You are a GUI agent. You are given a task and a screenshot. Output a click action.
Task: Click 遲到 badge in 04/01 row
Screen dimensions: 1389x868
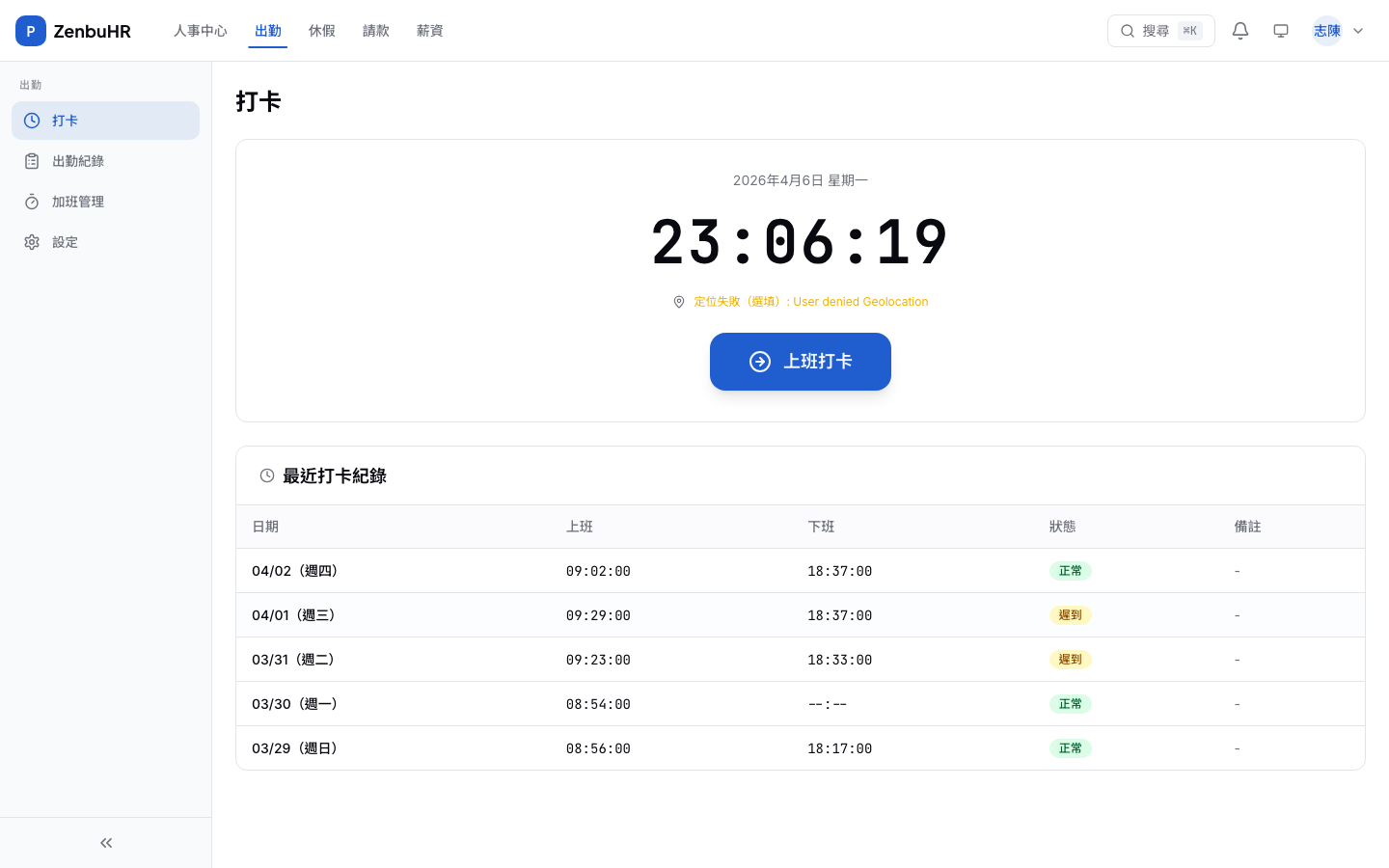pyautogui.click(x=1071, y=615)
